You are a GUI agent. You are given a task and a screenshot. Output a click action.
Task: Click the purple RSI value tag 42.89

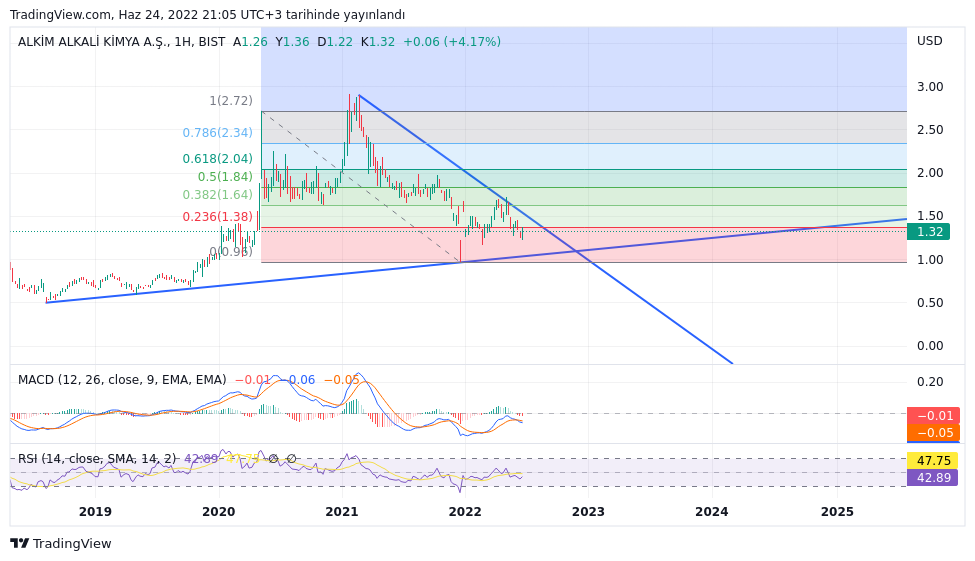pyautogui.click(x=933, y=478)
